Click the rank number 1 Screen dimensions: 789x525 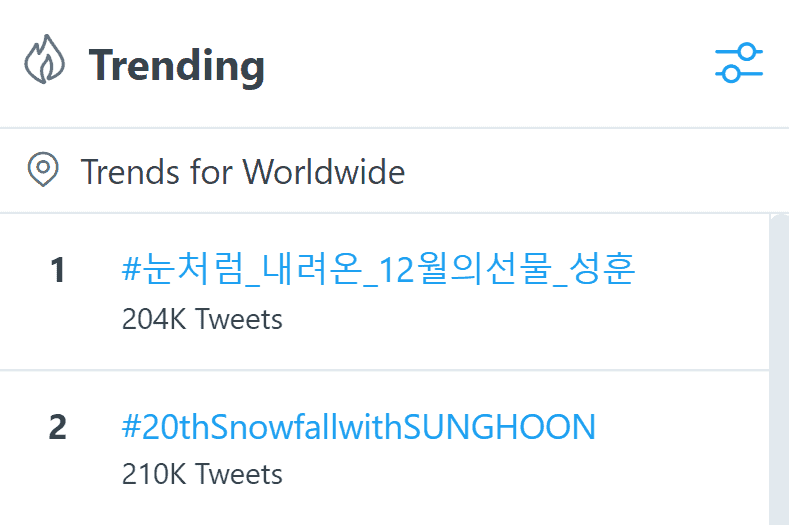(57, 269)
